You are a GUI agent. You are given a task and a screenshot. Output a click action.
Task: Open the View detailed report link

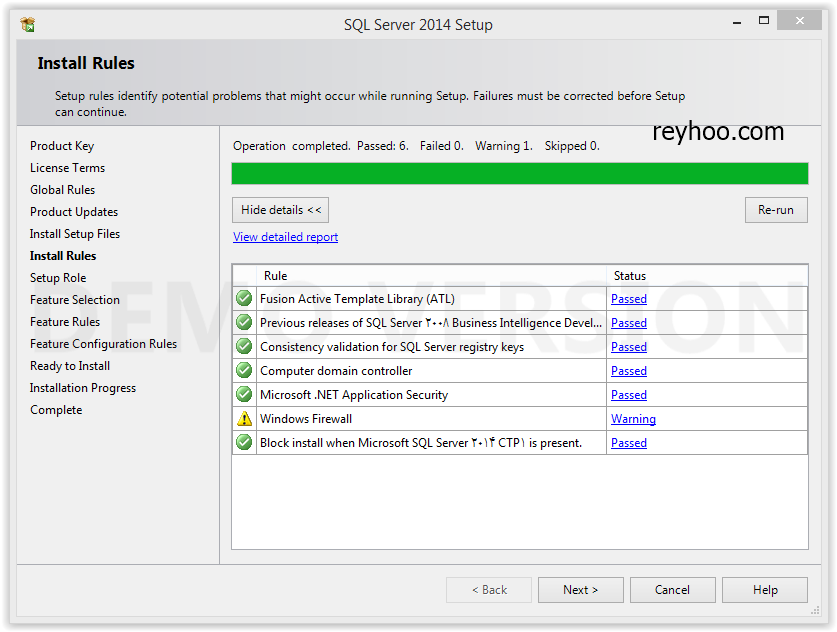[286, 237]
